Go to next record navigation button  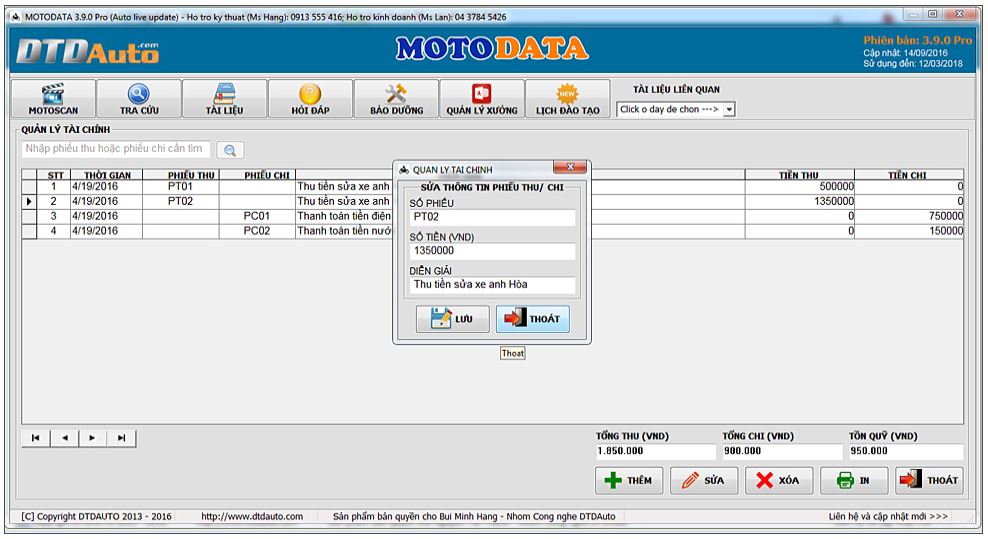click(93, 438)
